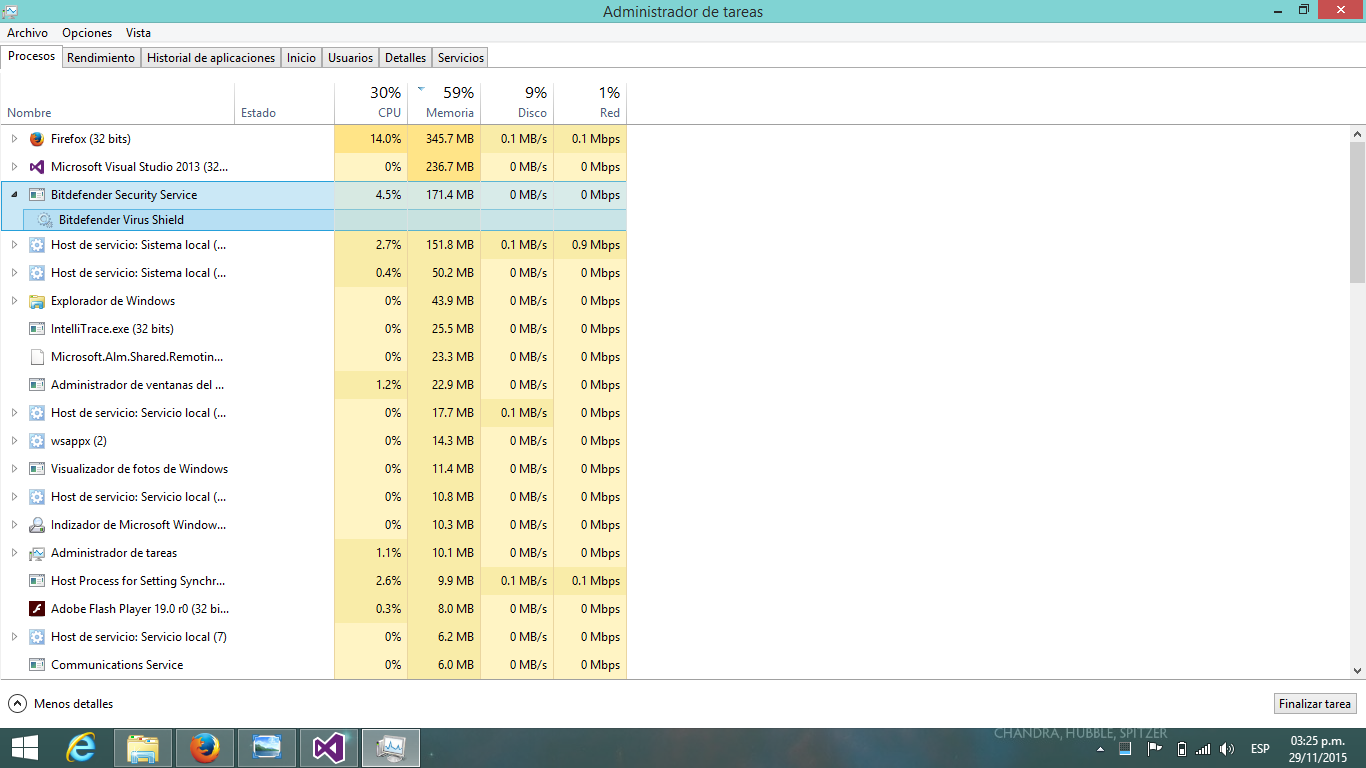
Task: Click the wsappx process gear icon
Action: (x=37, y=441)
